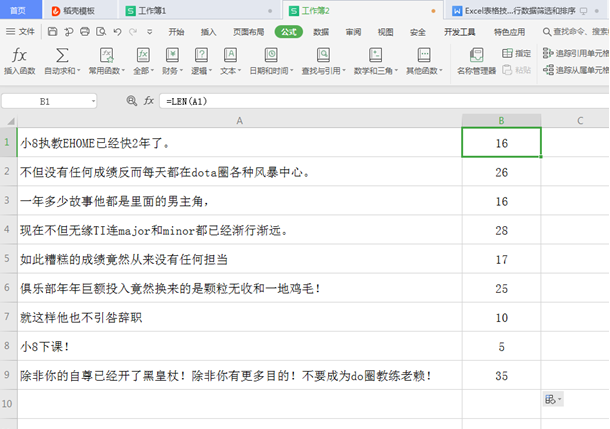610x429 pixels.
Task: Click the fx icon beside formula bar
Action: 149,101
